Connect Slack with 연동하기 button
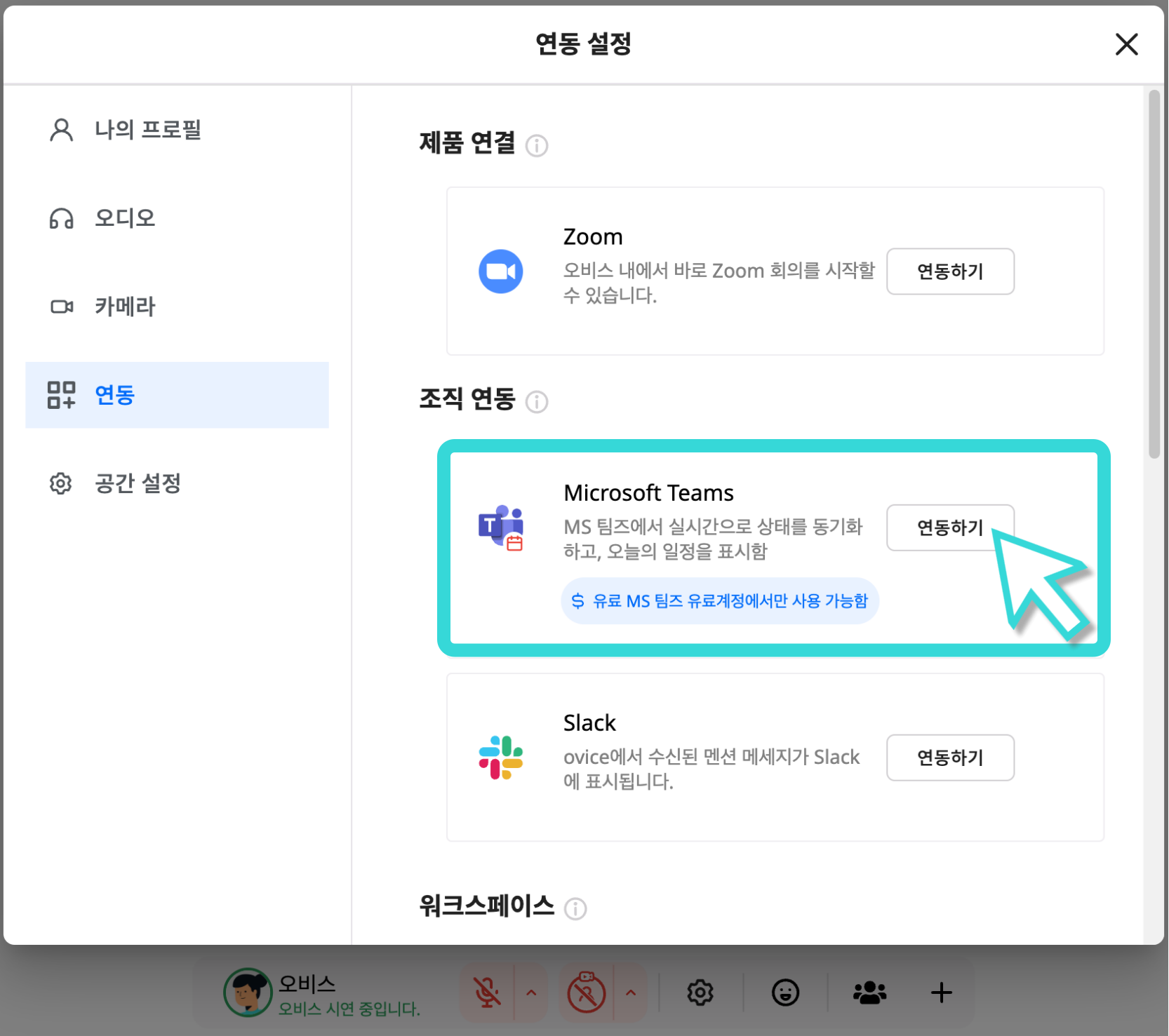 coord(950,758)
